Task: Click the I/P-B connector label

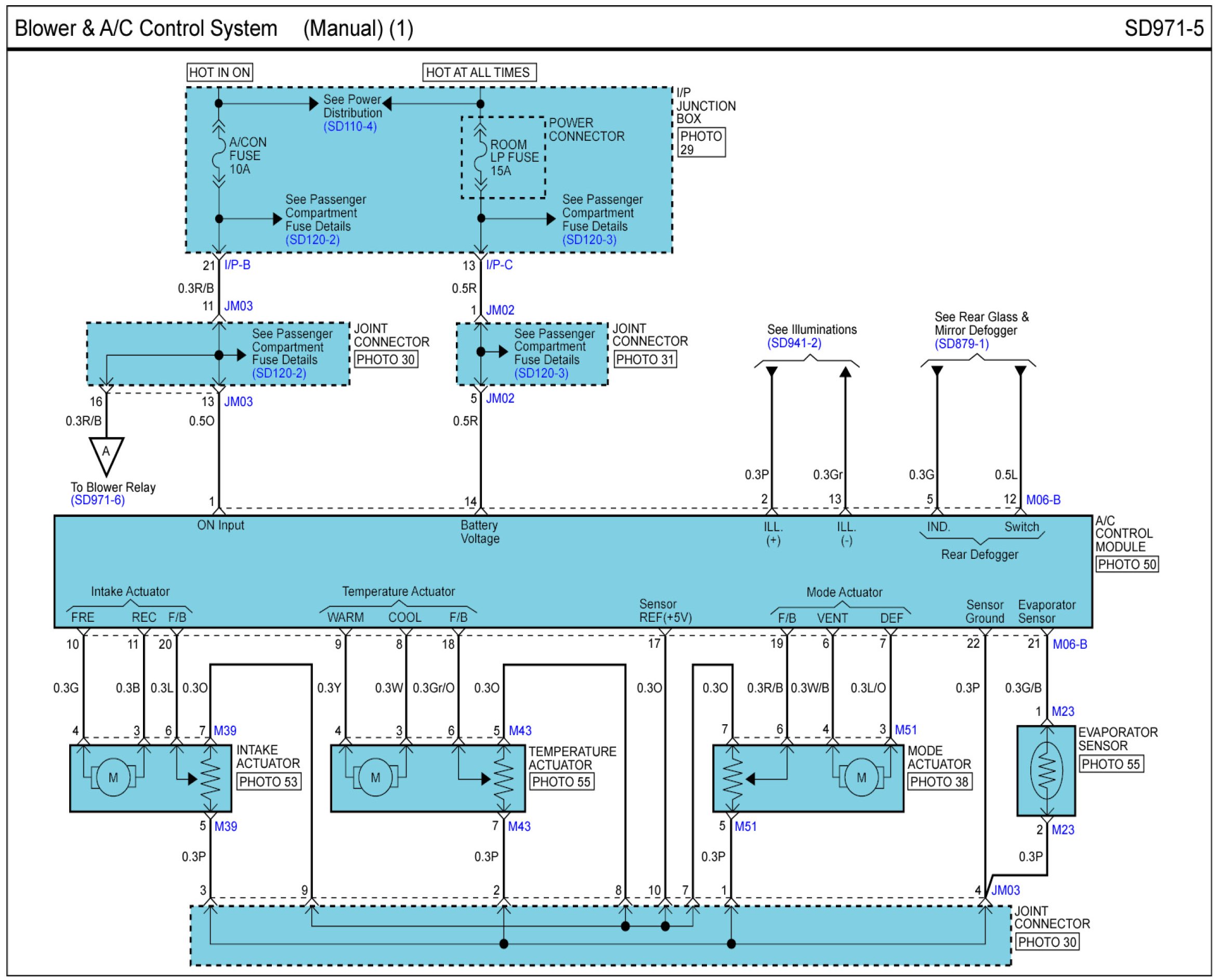Action: 237,265
